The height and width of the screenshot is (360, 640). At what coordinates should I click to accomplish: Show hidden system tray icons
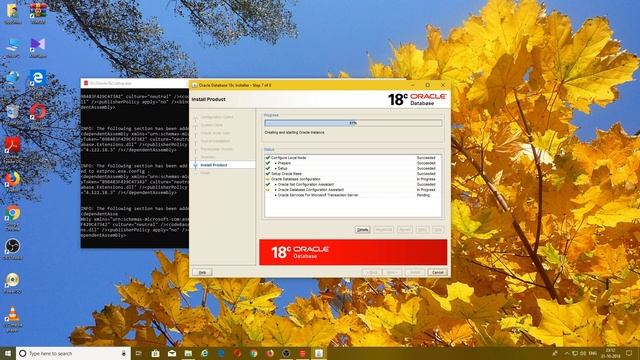coord(567,353)
